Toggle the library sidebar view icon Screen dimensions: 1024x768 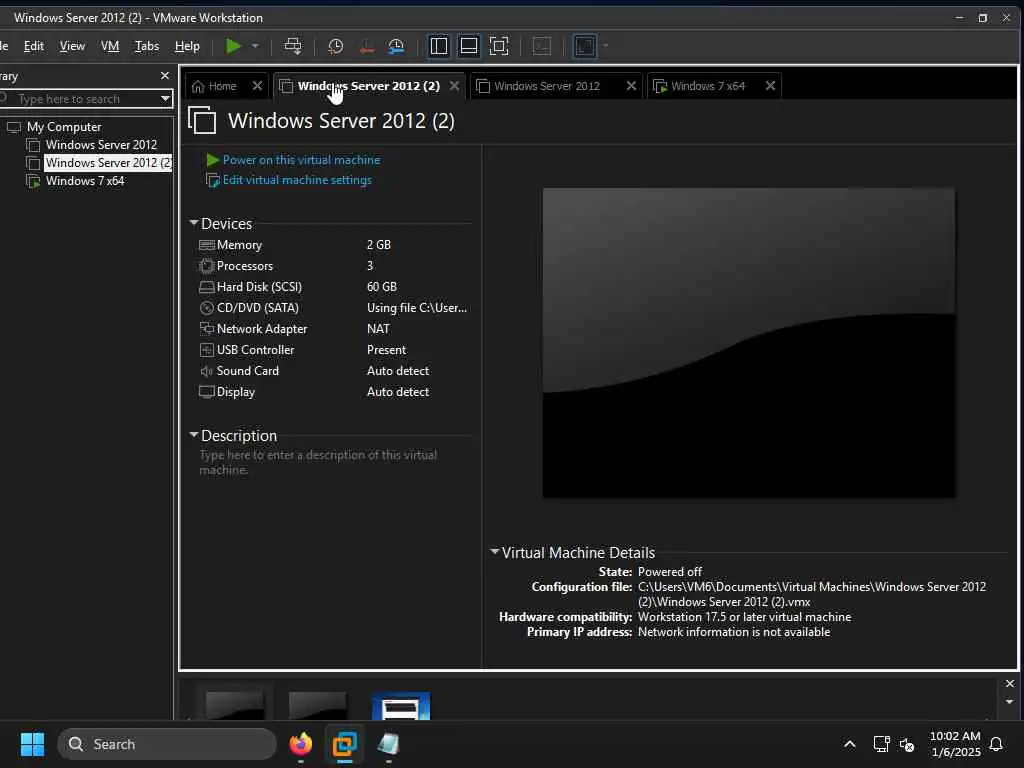pos(439,46)
